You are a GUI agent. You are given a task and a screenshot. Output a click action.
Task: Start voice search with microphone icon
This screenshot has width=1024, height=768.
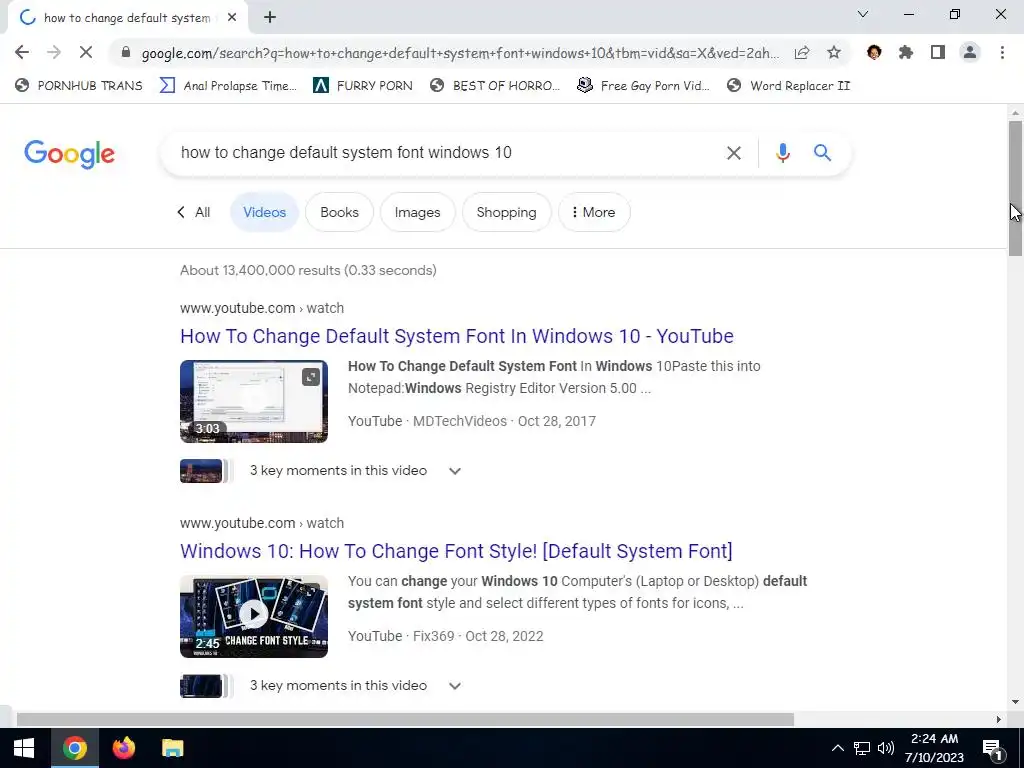tap(782, 153)
